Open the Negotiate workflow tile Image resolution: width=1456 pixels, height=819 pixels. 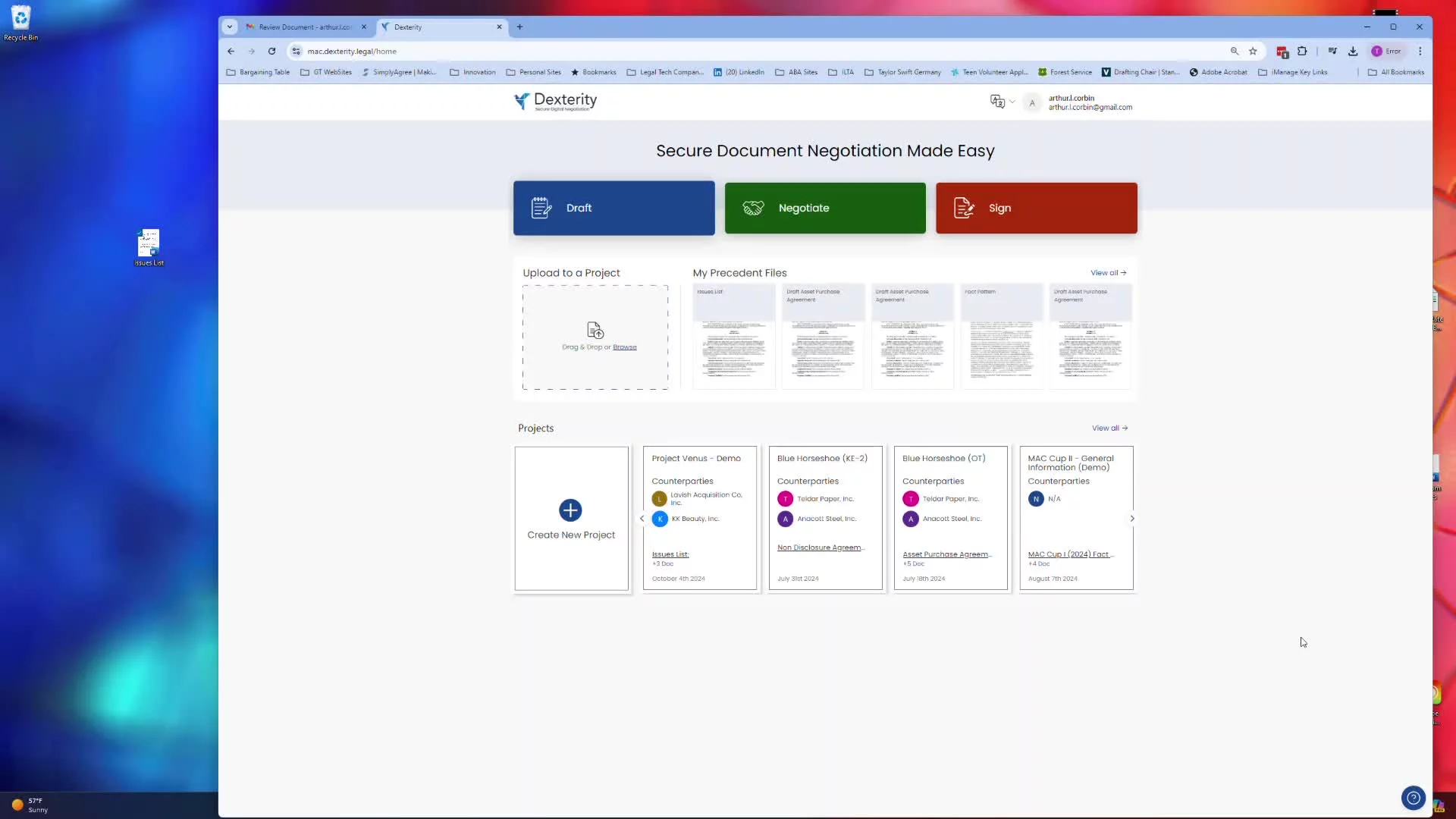tap(825, 208)
